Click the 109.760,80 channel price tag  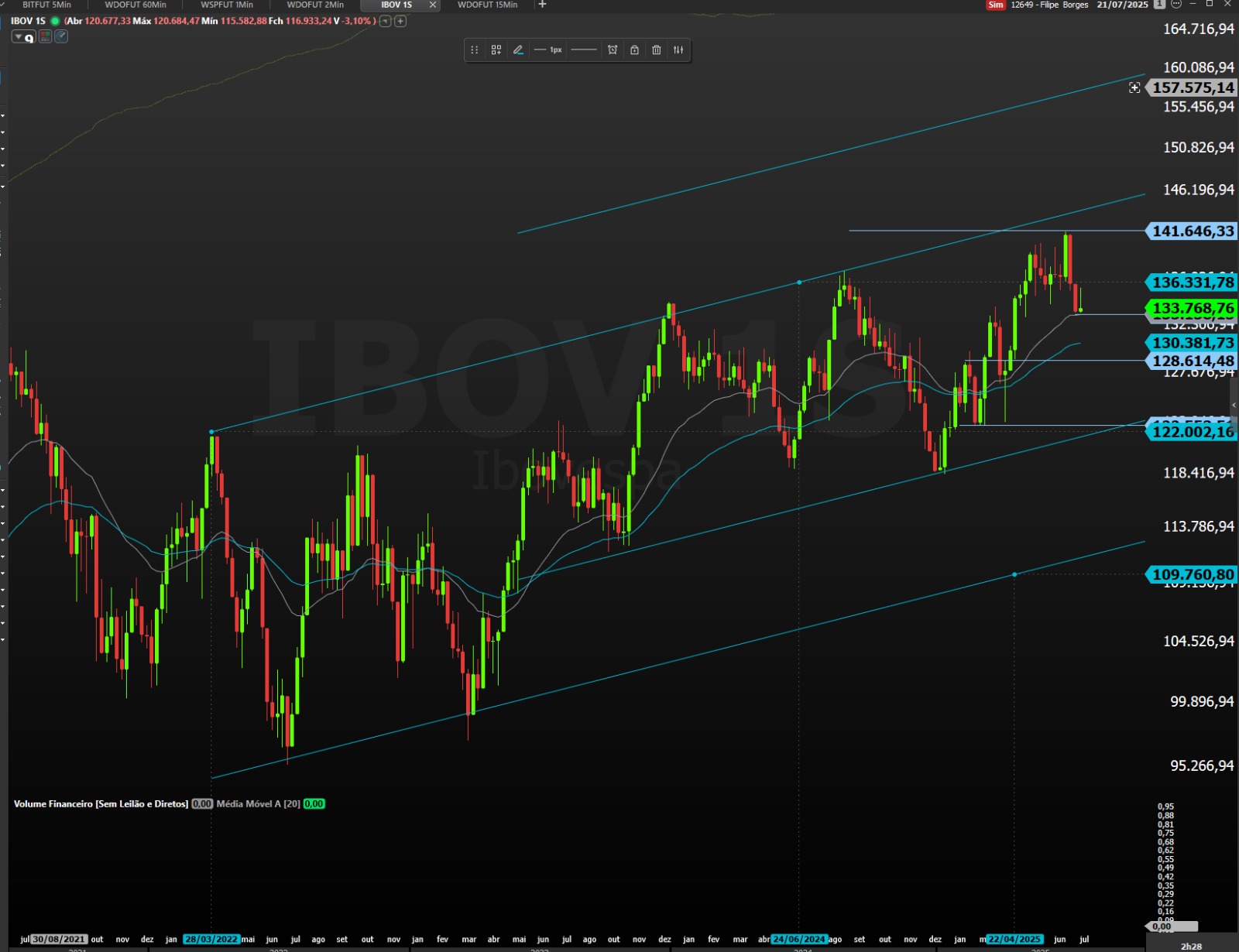point(1193,574)
